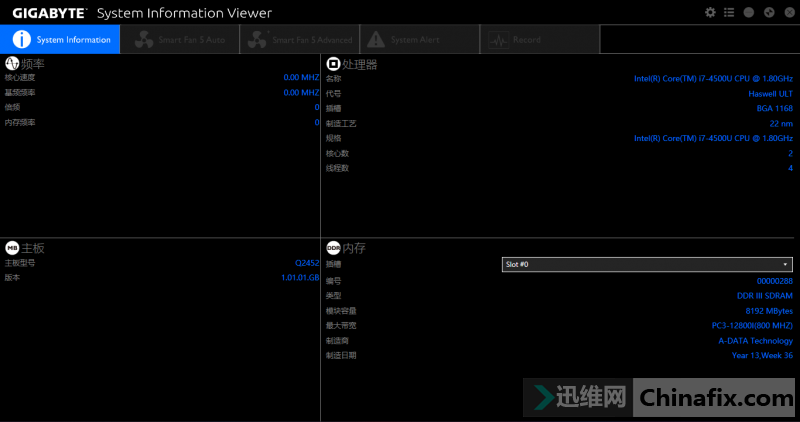Click the PC3-12800I(800 MHZ) bandwidth value
The width and height of the screenshot is (800, 422).
[x=752, y=326]
